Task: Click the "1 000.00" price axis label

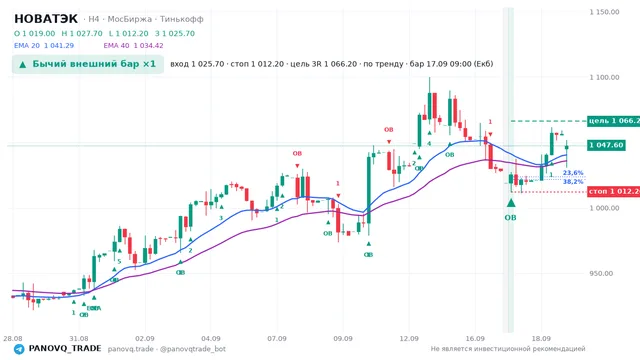Action: pos(604,208)
